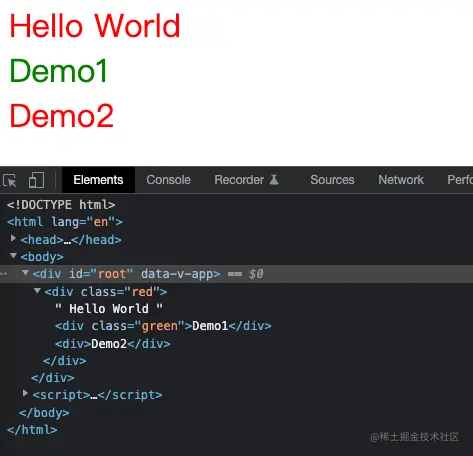Open the Recorder tab
Viewport: 473px width, 456px height.
246,180
